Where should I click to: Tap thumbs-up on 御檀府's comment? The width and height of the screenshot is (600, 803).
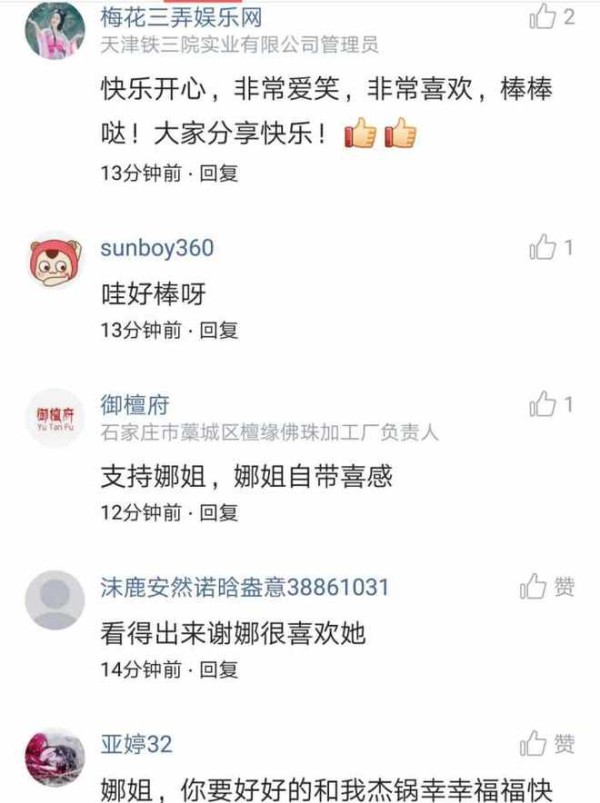(543, 405)
